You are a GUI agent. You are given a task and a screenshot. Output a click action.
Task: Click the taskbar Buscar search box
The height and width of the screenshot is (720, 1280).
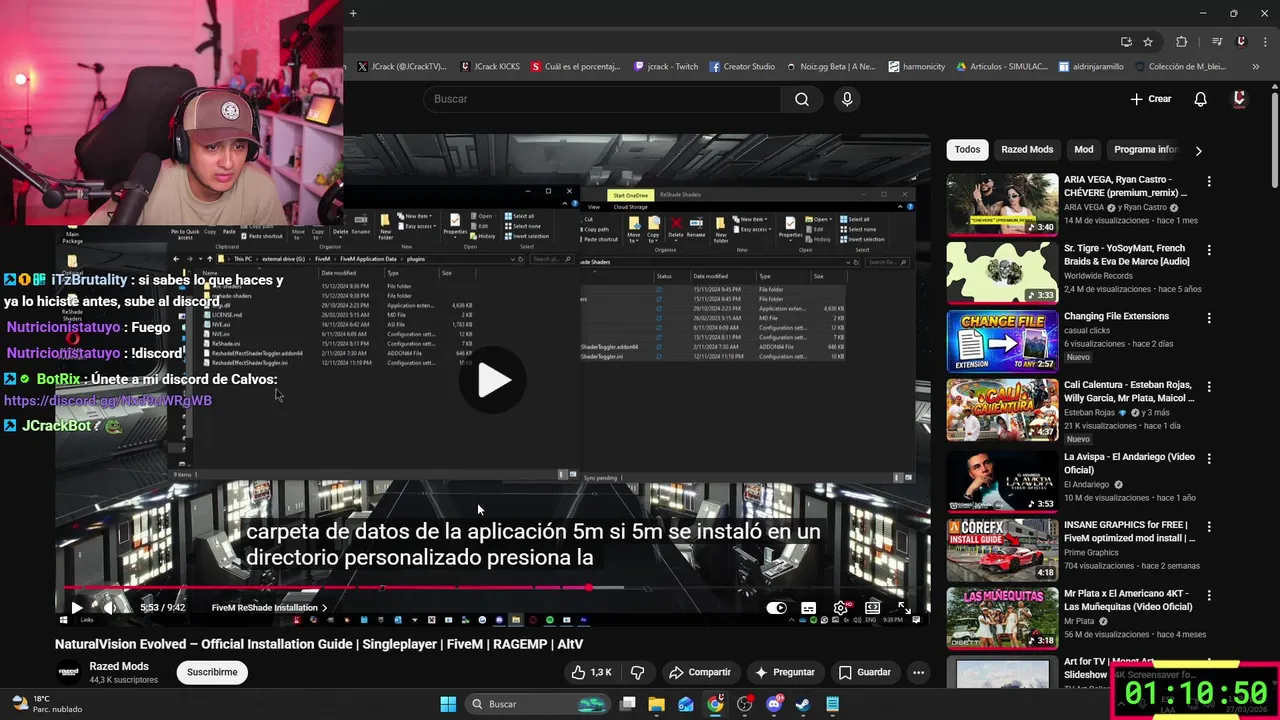click(538, 704)
